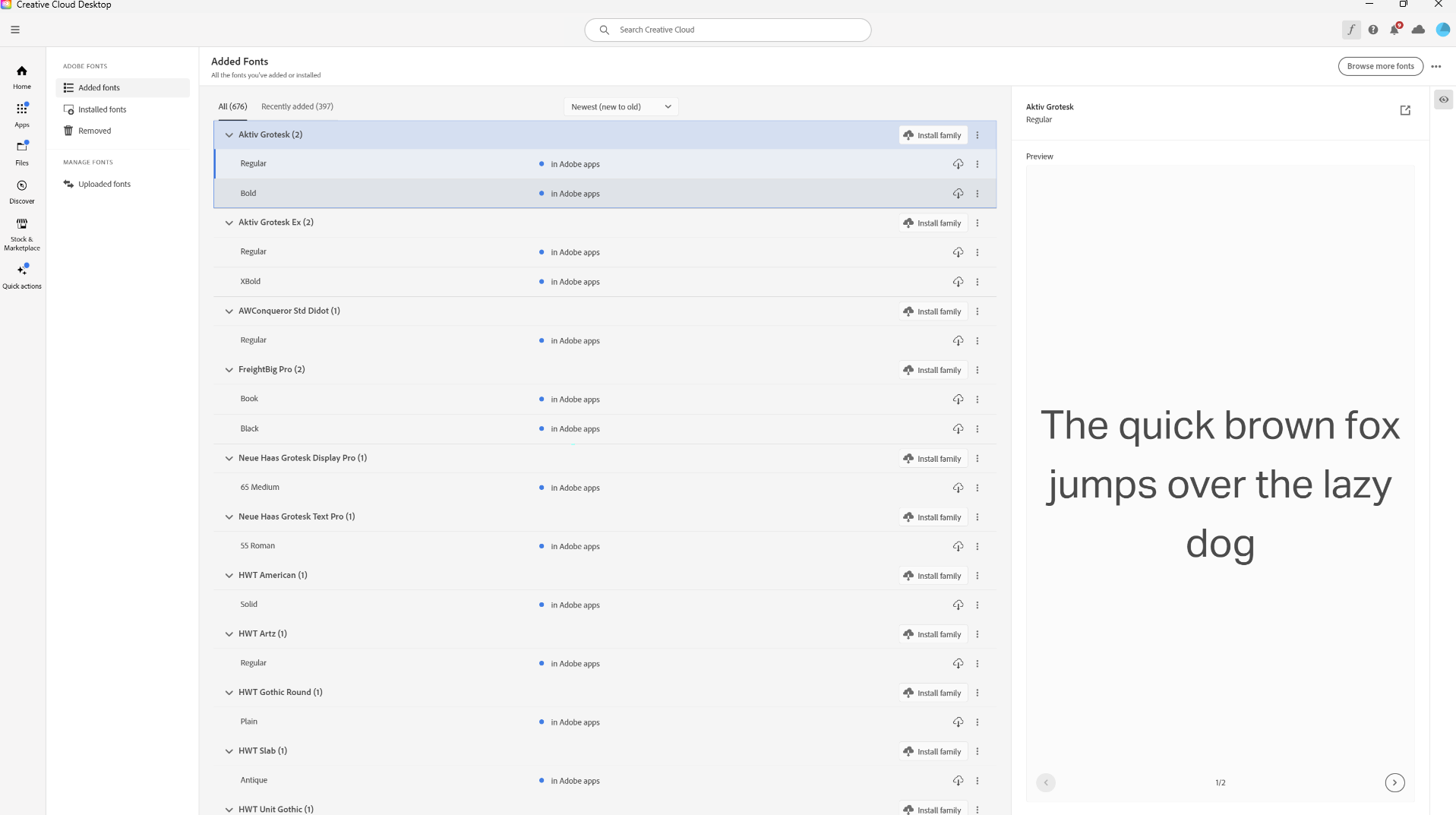
Task: Toggle the preview panel eye icon
Action: point(1443,100)
